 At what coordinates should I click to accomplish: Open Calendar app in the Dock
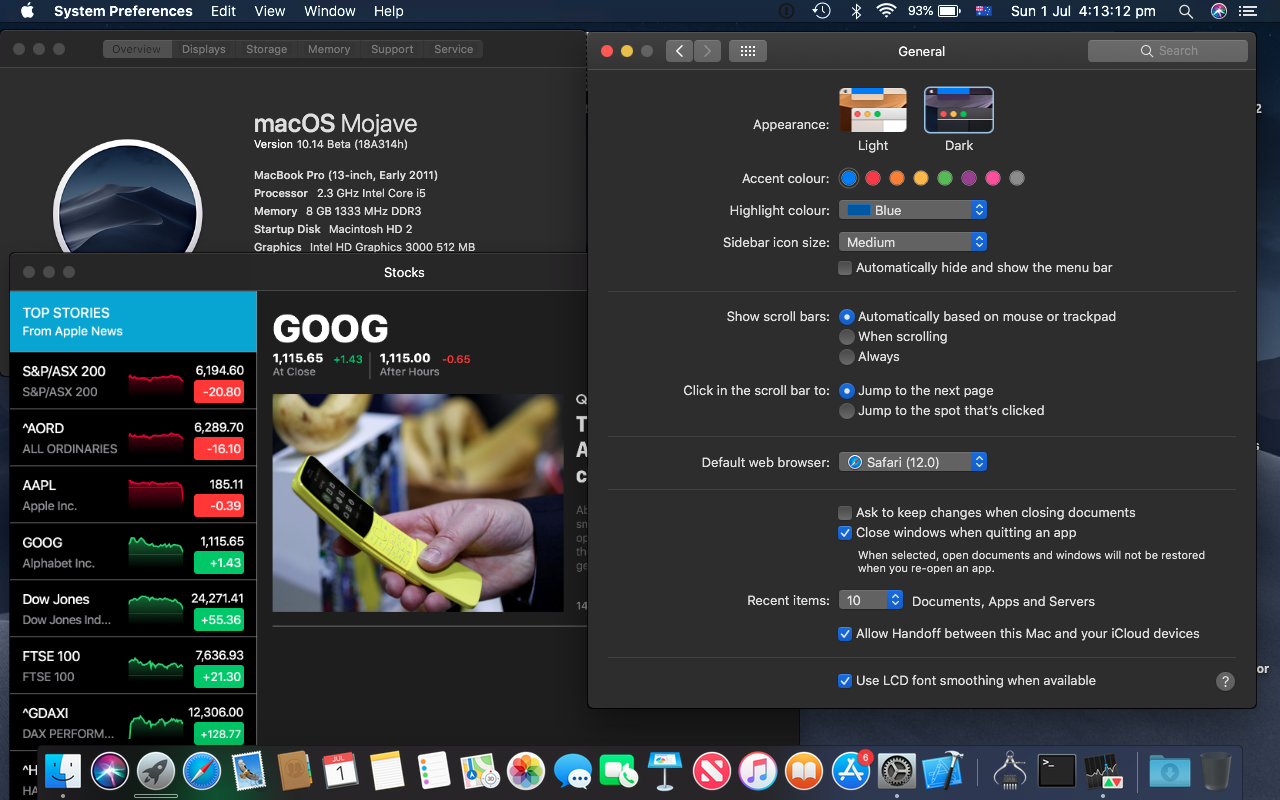pyautogui.click(x=341, y=771)
